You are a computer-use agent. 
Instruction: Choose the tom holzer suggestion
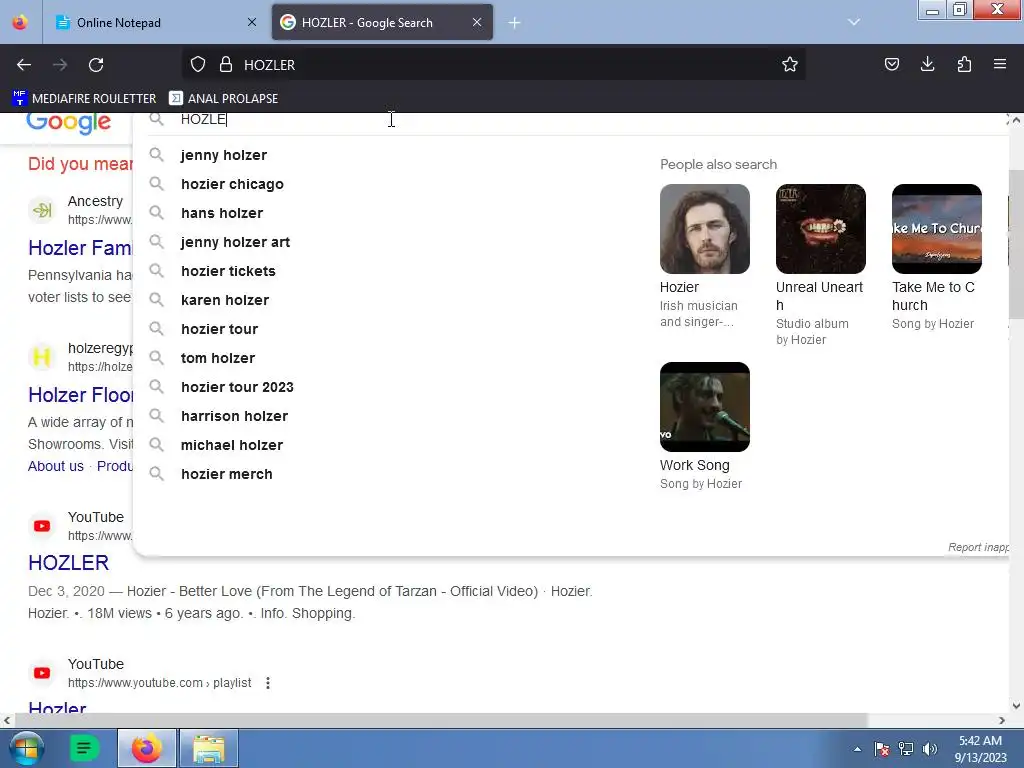(218, 358)
